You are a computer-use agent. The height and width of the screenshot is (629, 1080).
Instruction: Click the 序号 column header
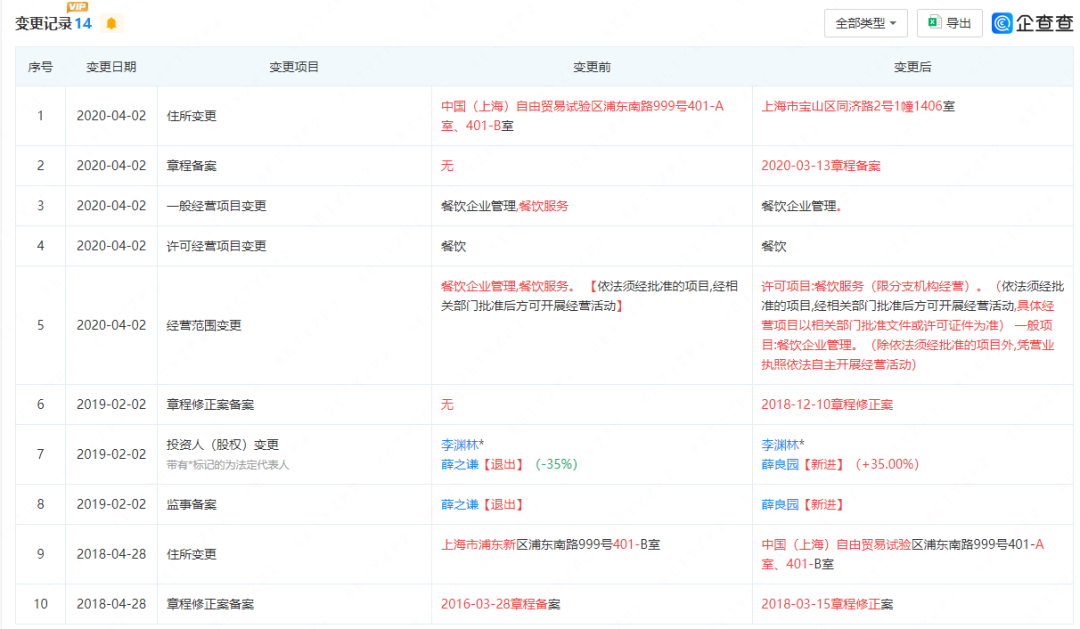(40, 67)
